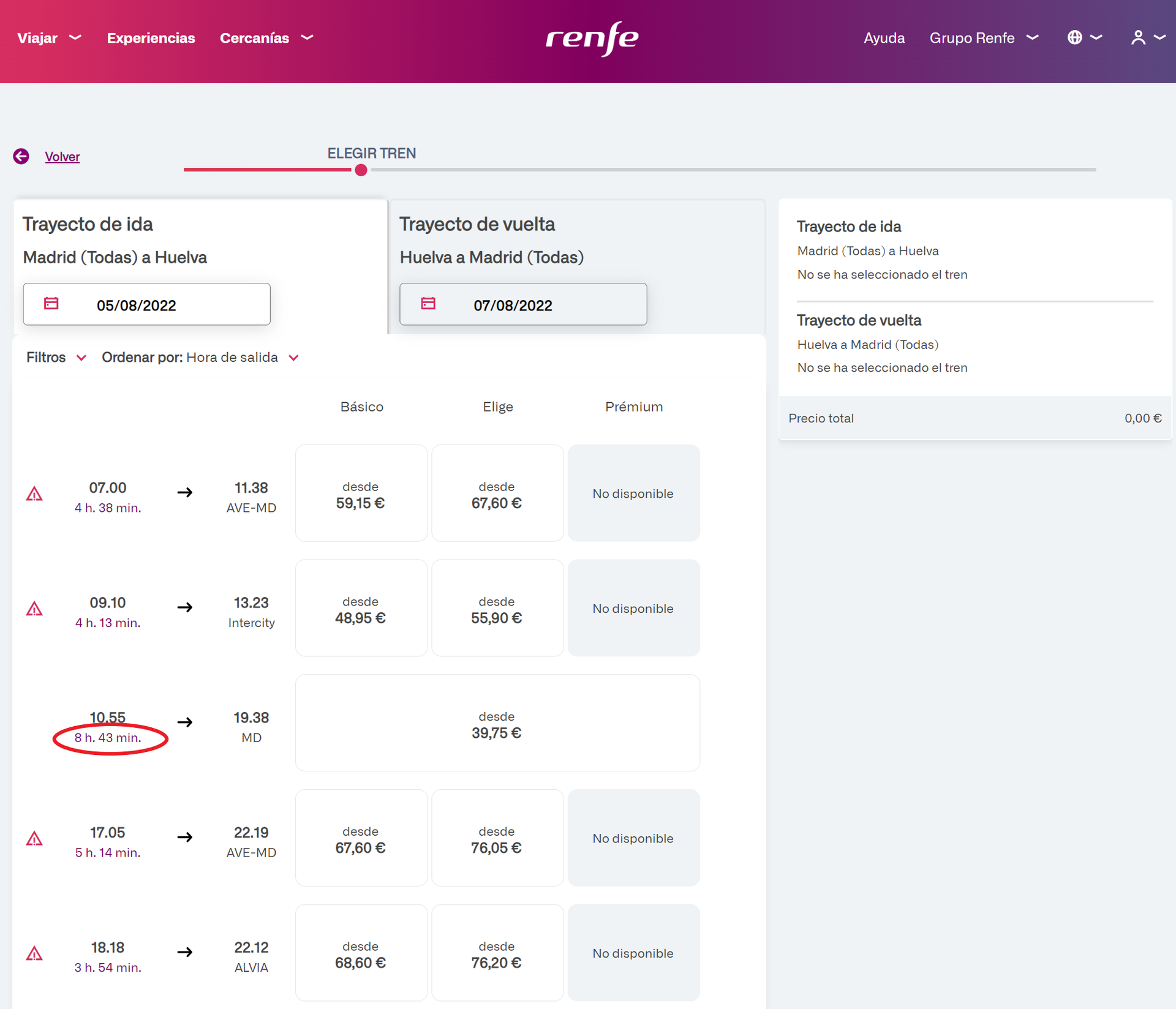
Task: Click the globe language icon
Action: point(1074,38)
